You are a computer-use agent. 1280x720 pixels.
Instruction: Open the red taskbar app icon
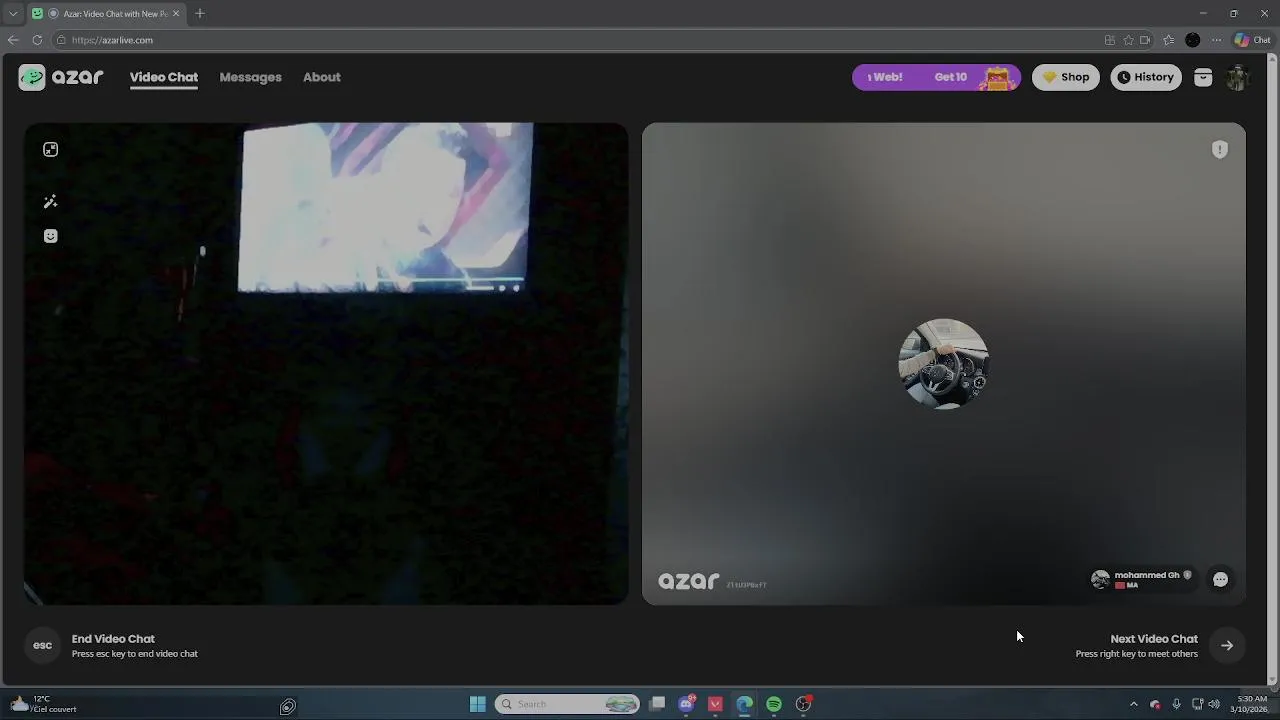716,704
